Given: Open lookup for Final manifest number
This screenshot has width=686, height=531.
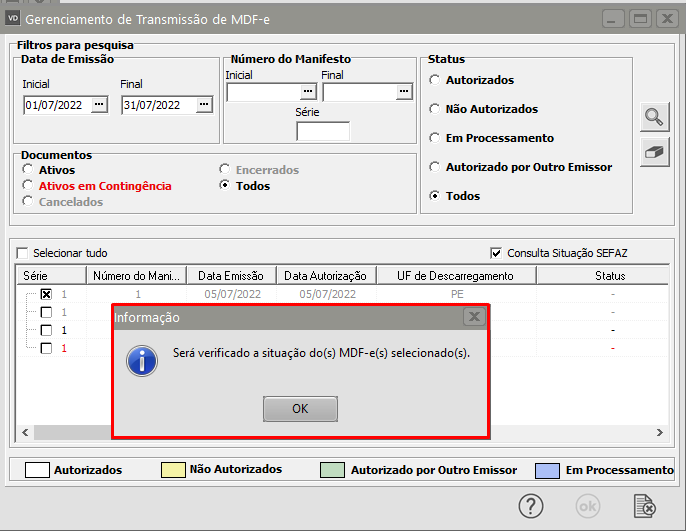Looking at the screenshot, I should point(404,92).
